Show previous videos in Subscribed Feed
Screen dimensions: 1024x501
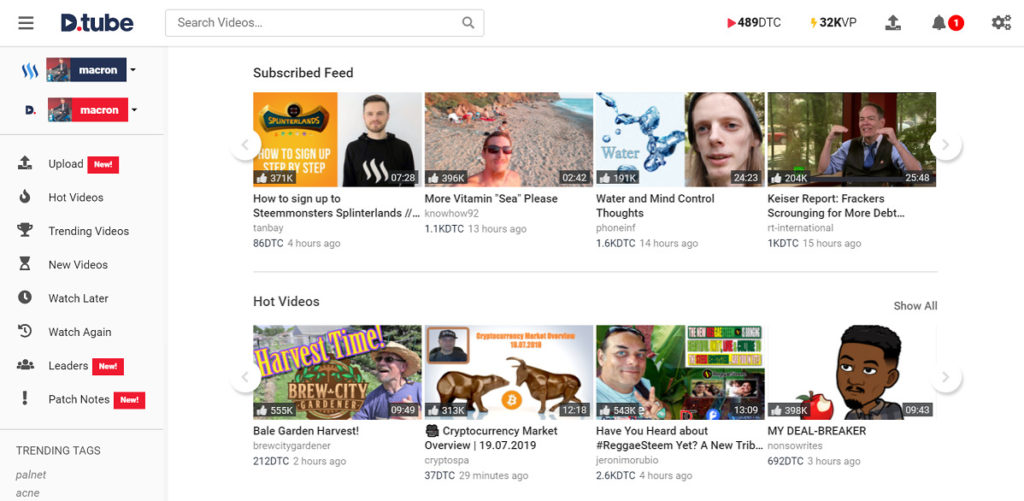(246, 145)
